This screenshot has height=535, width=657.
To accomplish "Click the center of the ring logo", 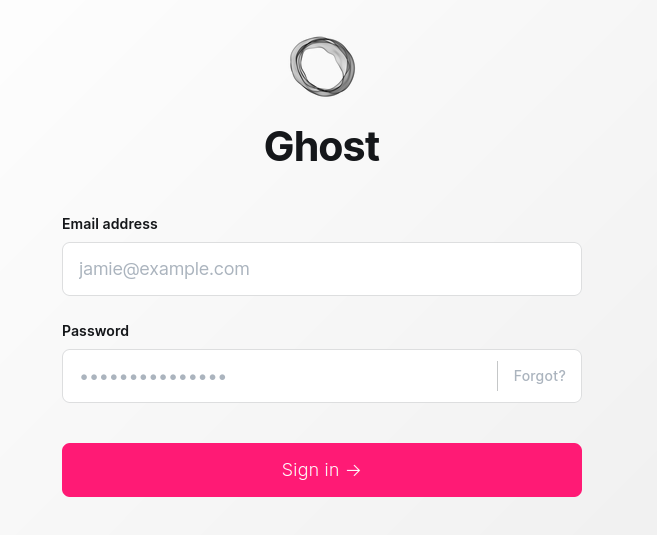I will (322, 66).
